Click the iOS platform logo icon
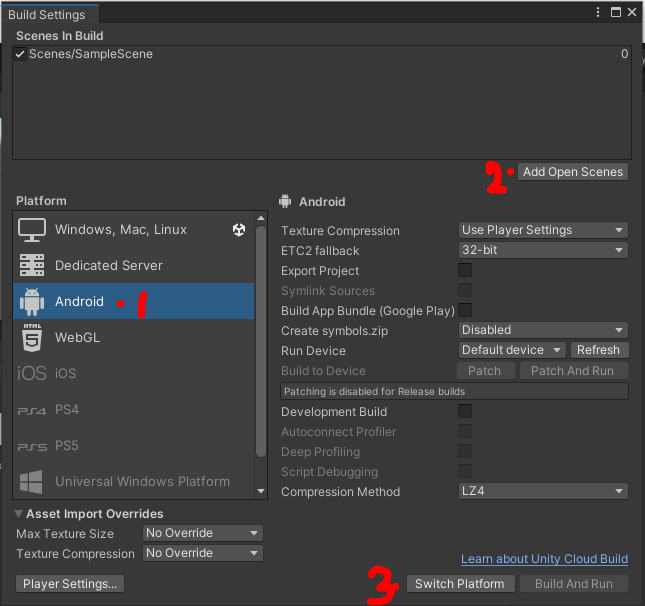Viewport: 645px width, 606px height. click(32, 373)
